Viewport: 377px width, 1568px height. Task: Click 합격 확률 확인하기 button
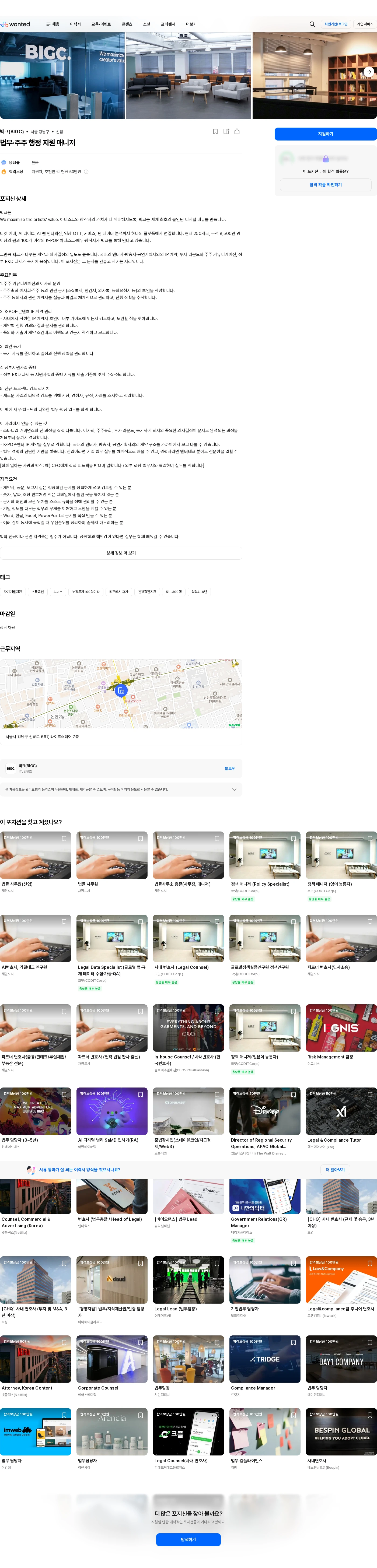coord(325,184)
